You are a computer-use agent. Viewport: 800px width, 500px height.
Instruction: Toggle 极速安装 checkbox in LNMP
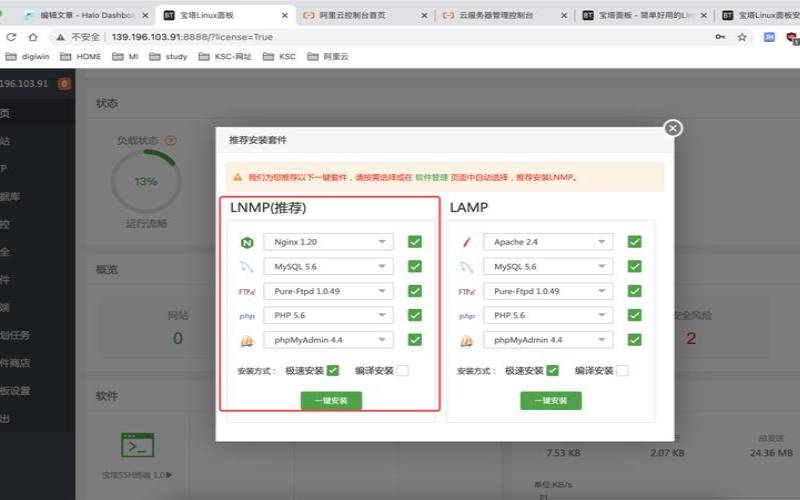[333, 370]
